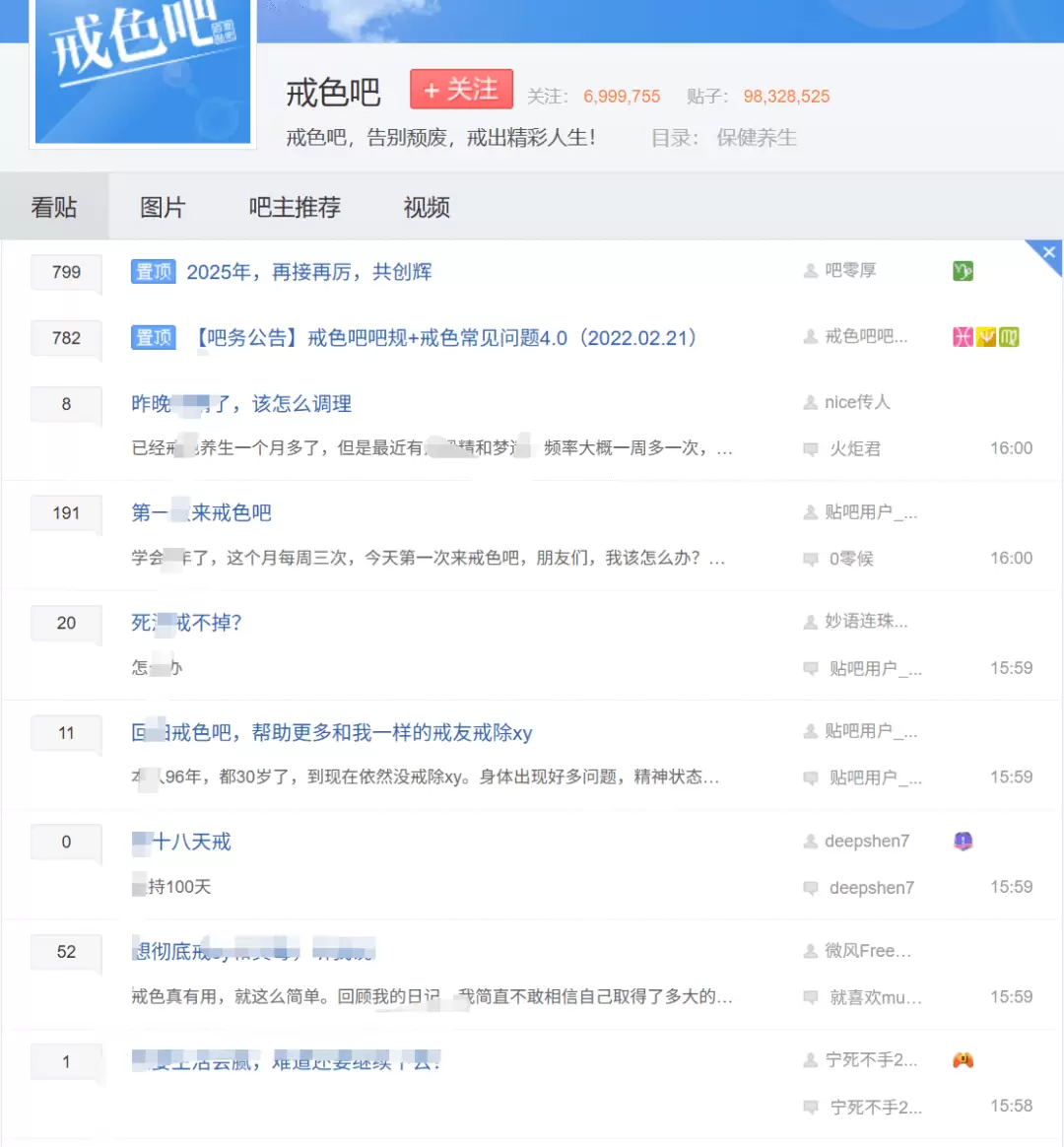Click the green Virgo badge on the 吧务 row
This screenshot has height=1147, width=1064.
coord(1008,336)
